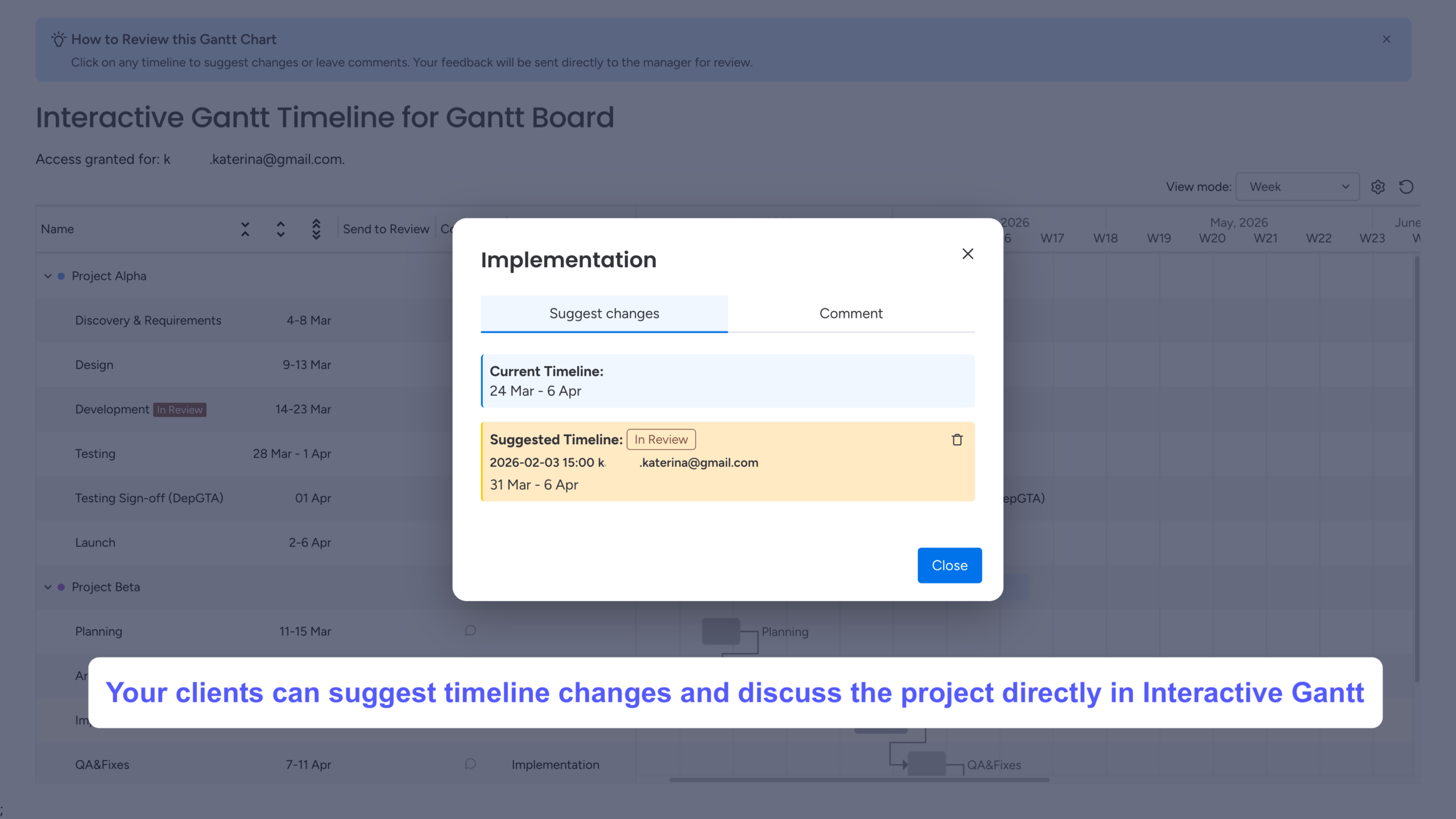This screenshot has width=1456, height=819.
Task: Open the comment bubble on QA&Fixes row
Action: (470, 764)
